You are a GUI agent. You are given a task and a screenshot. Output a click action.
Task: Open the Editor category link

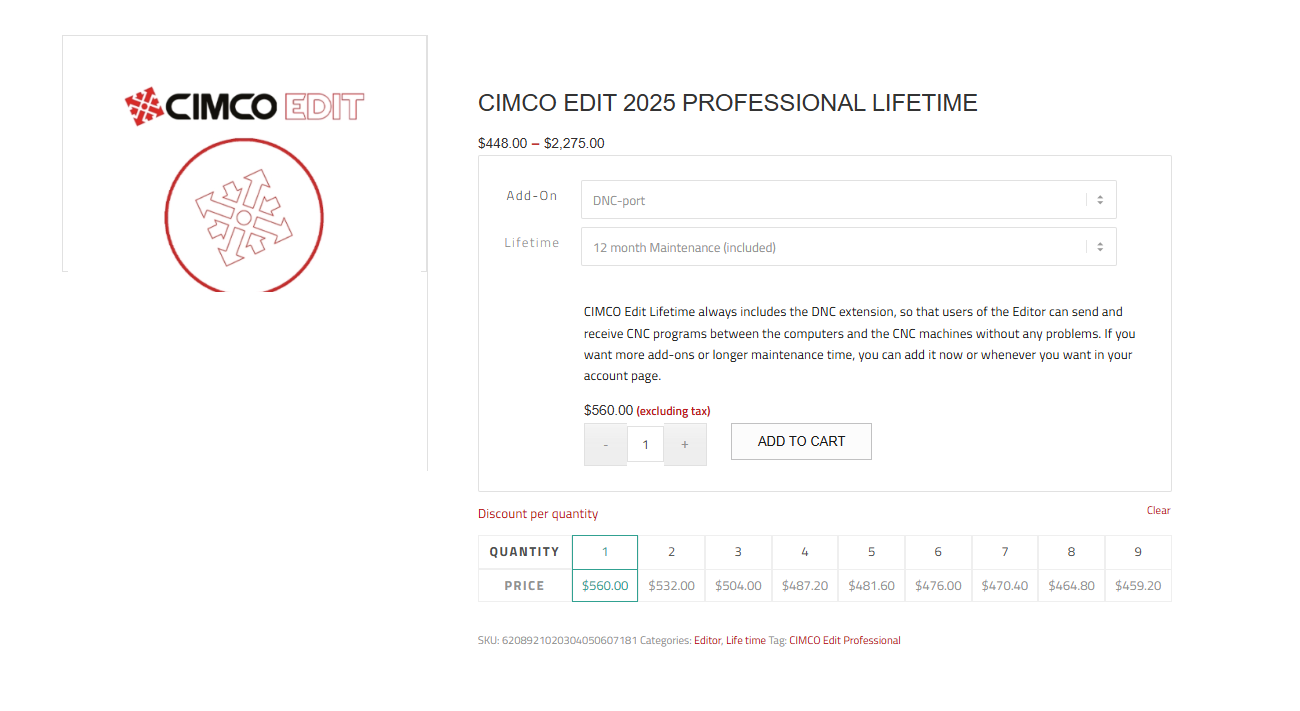[707, 640]
